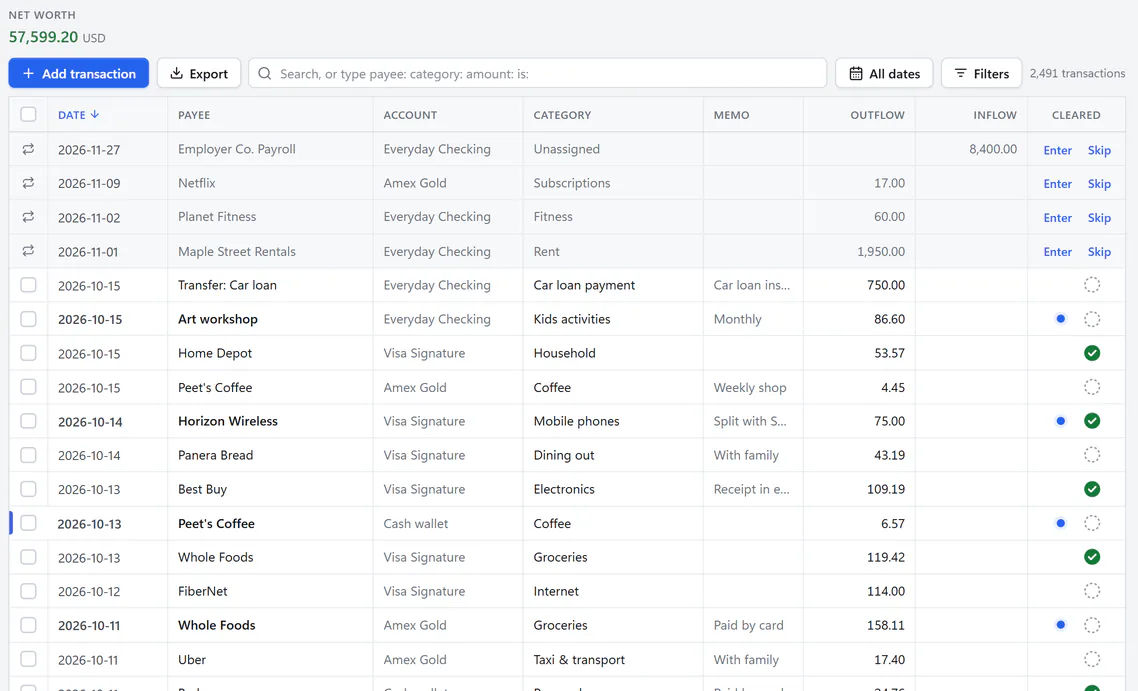Check the Horizon Wireless row checkbox
1138x691 pixels.
(x=28, y=421)
